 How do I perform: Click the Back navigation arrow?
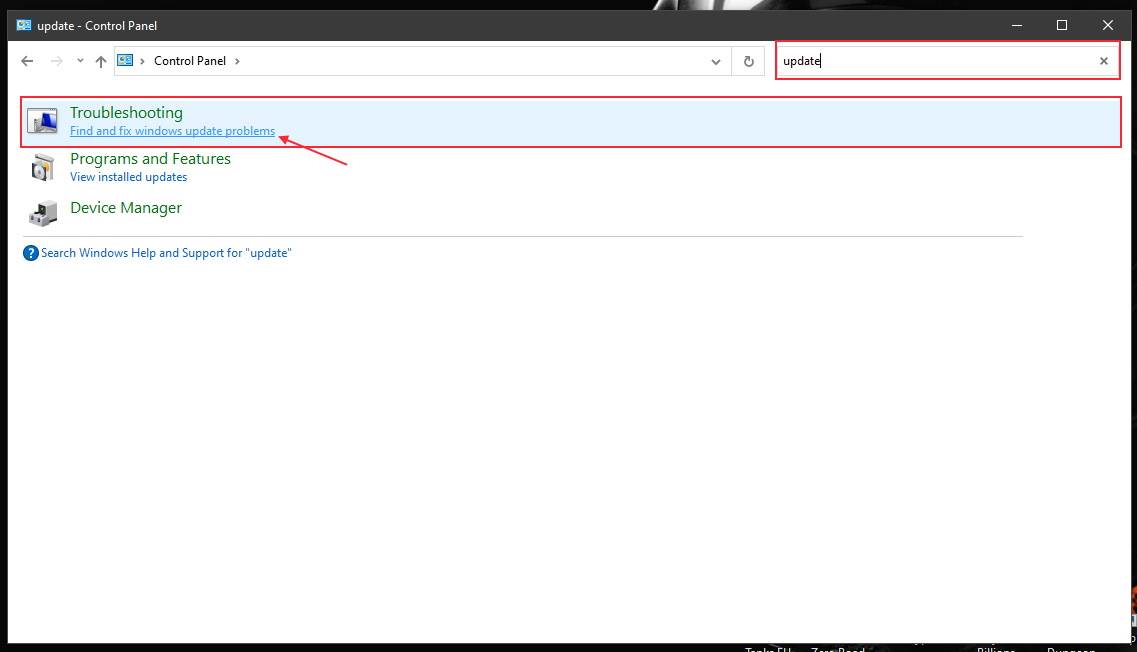click(x=27, y=61)
